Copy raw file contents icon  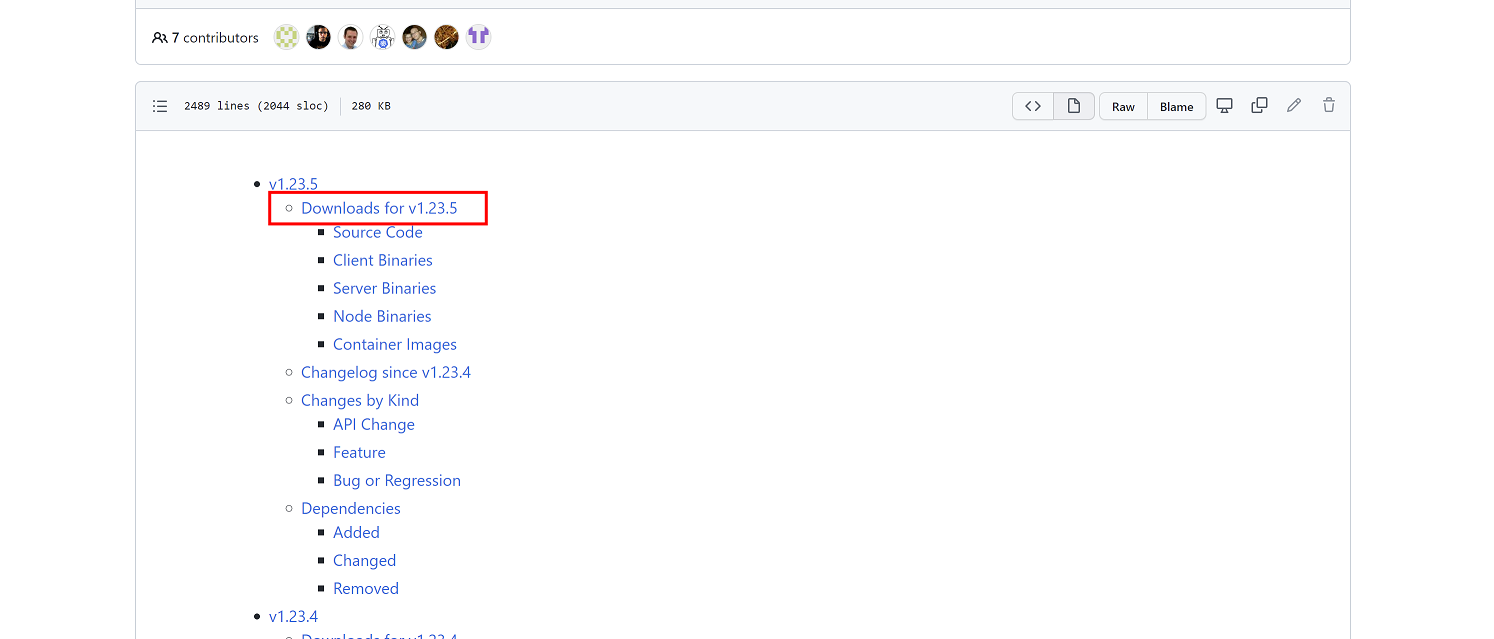1259,105
